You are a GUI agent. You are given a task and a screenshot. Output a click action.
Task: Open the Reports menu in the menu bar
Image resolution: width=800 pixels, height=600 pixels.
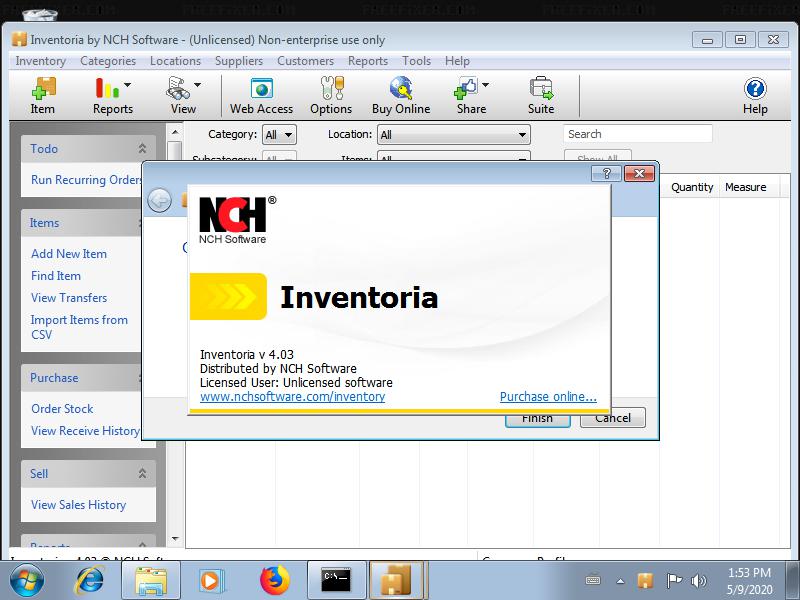[368, 61]
